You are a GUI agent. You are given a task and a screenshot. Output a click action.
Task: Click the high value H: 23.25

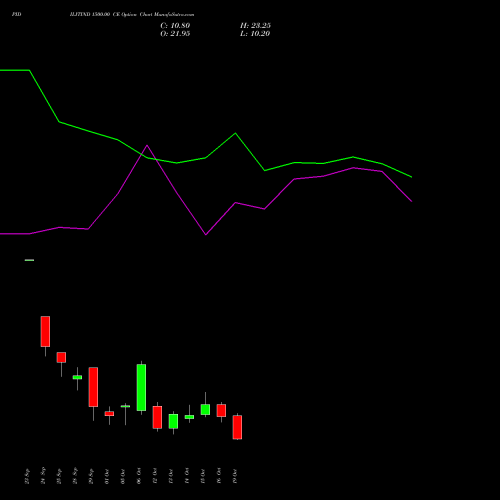[255, 26]
